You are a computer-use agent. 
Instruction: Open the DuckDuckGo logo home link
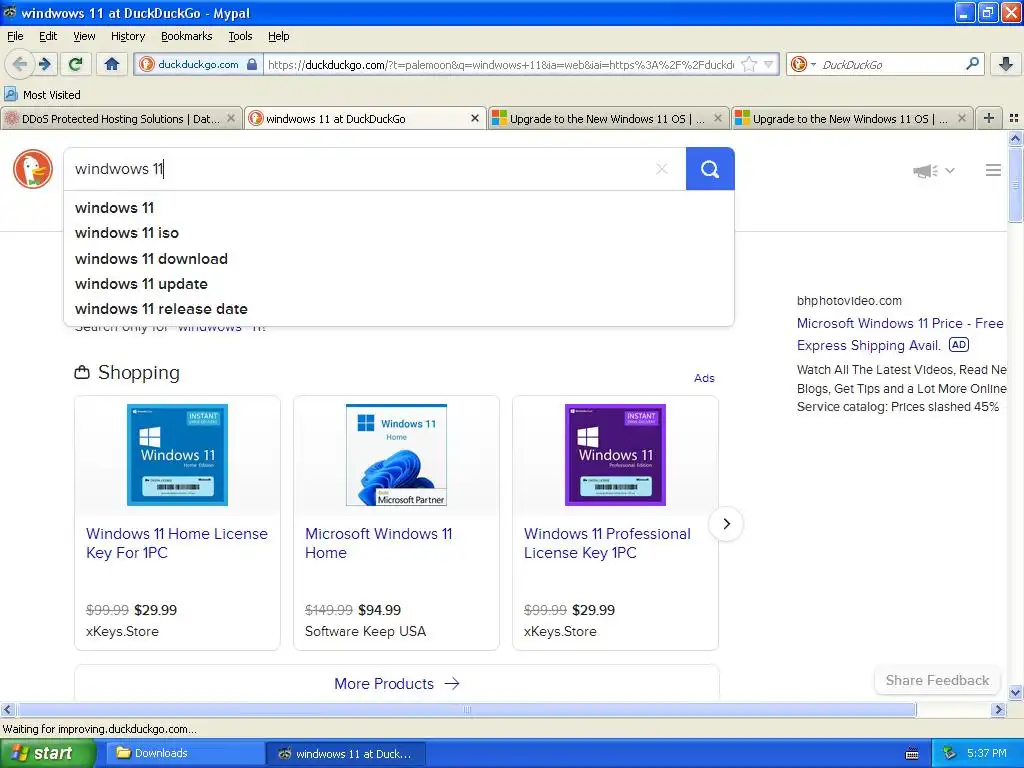click(x=33, y=168)
